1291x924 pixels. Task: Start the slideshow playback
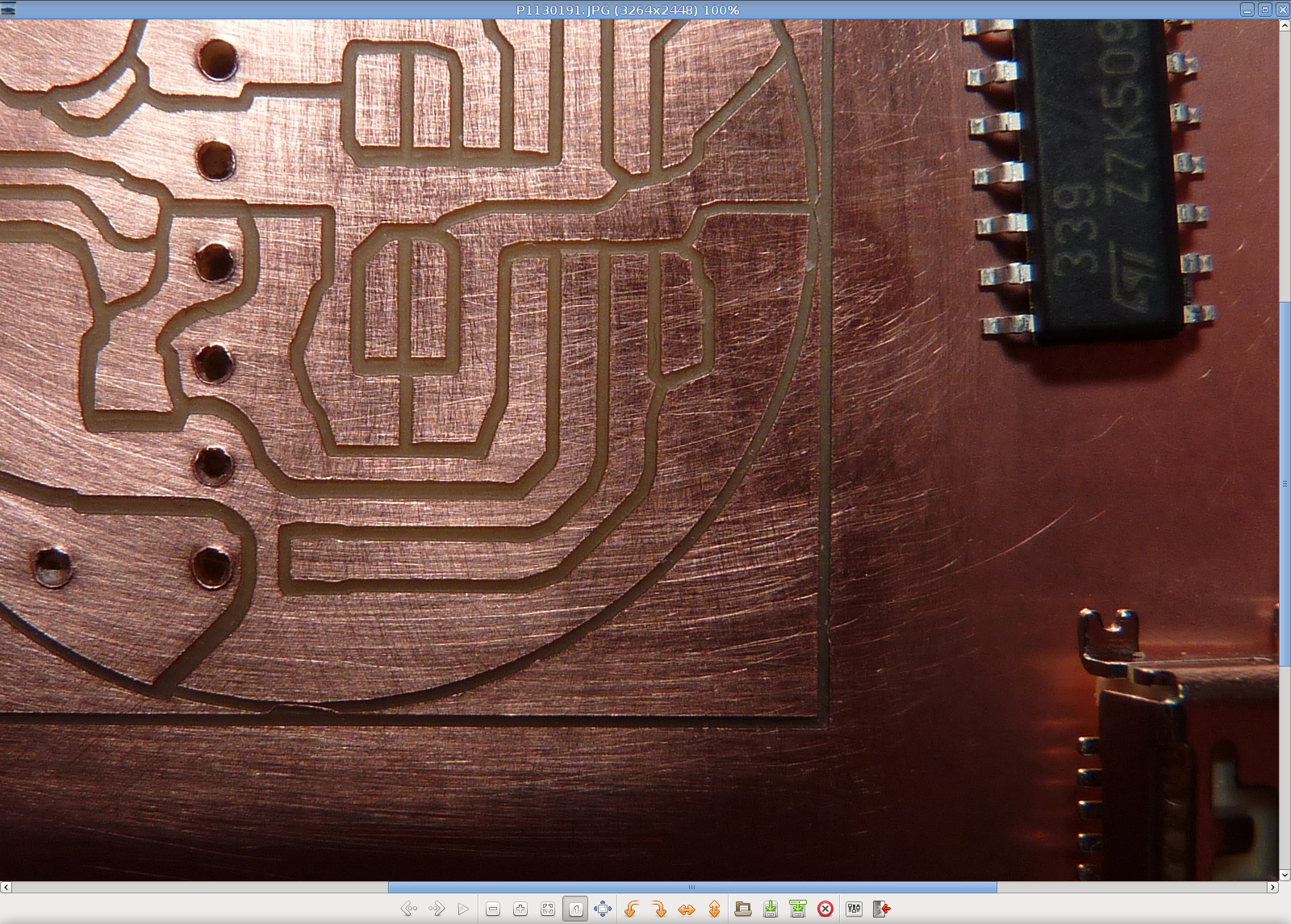coord(463,909)
